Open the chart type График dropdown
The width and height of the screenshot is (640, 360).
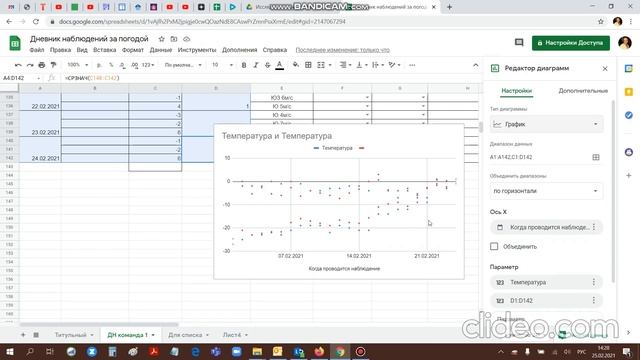click(x=546, y=124)
